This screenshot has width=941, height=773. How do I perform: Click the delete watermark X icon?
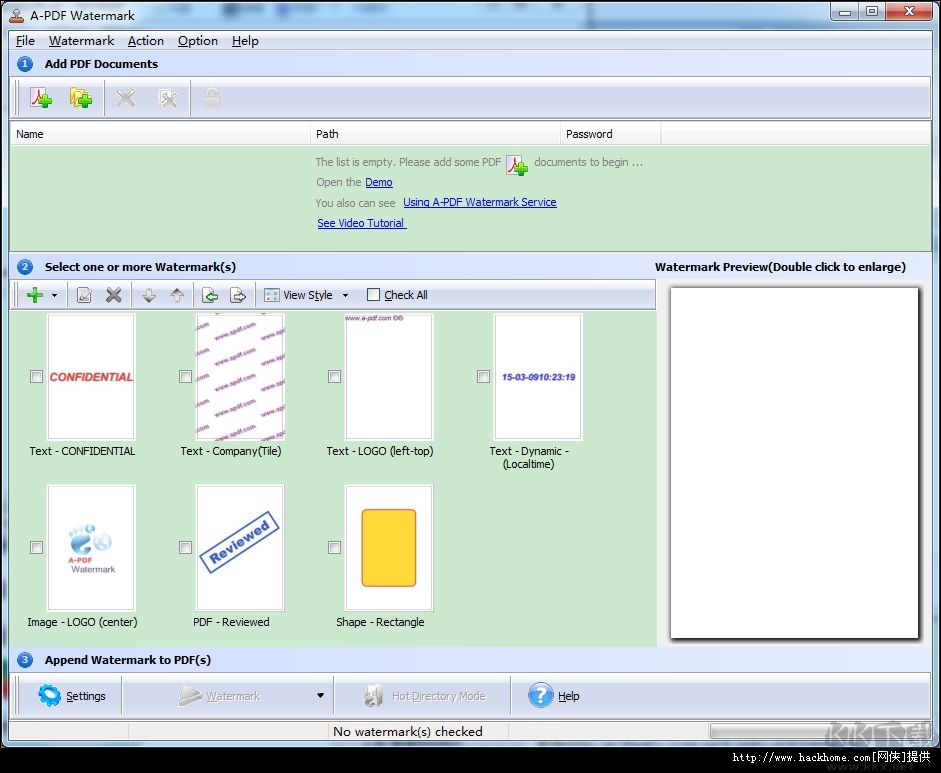114,295
